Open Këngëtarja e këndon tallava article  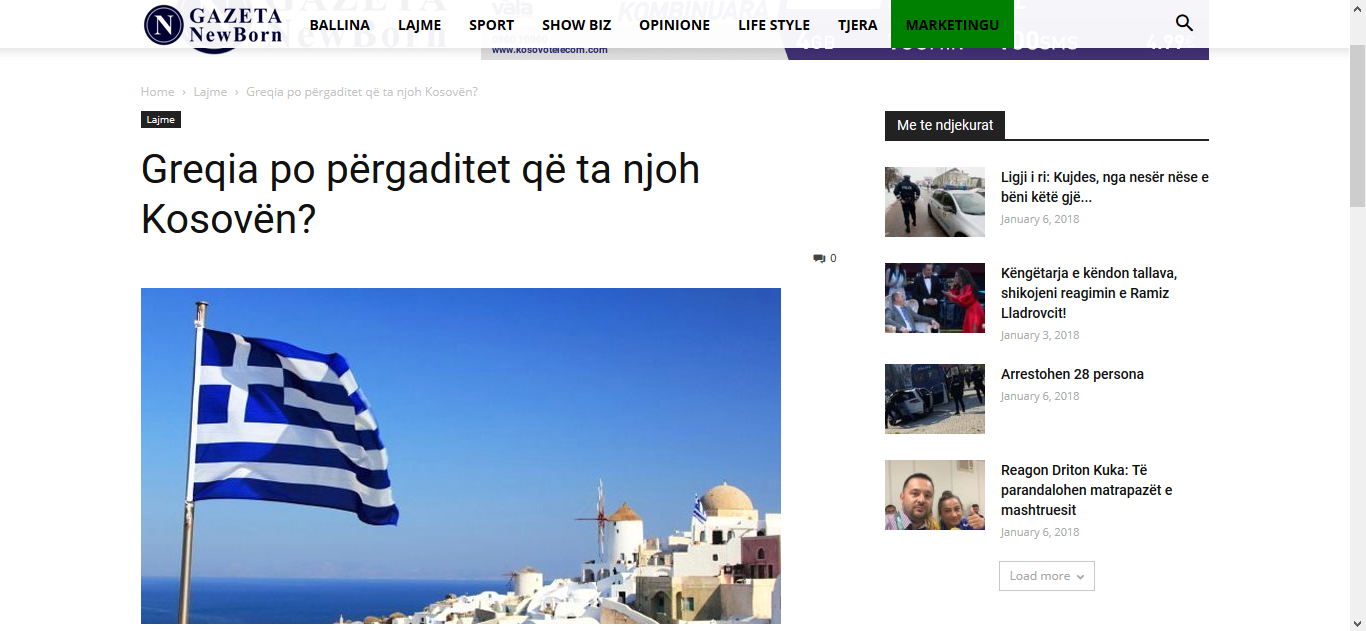[1089, 293]
